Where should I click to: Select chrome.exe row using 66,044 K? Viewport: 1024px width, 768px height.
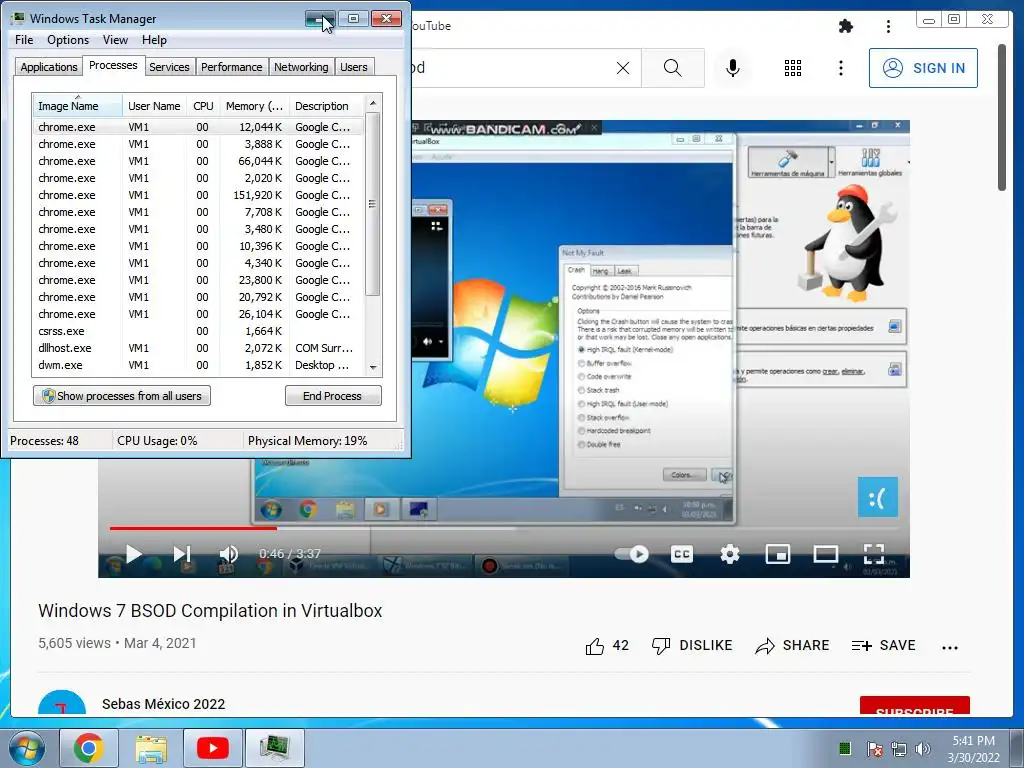tap(198, 161)
